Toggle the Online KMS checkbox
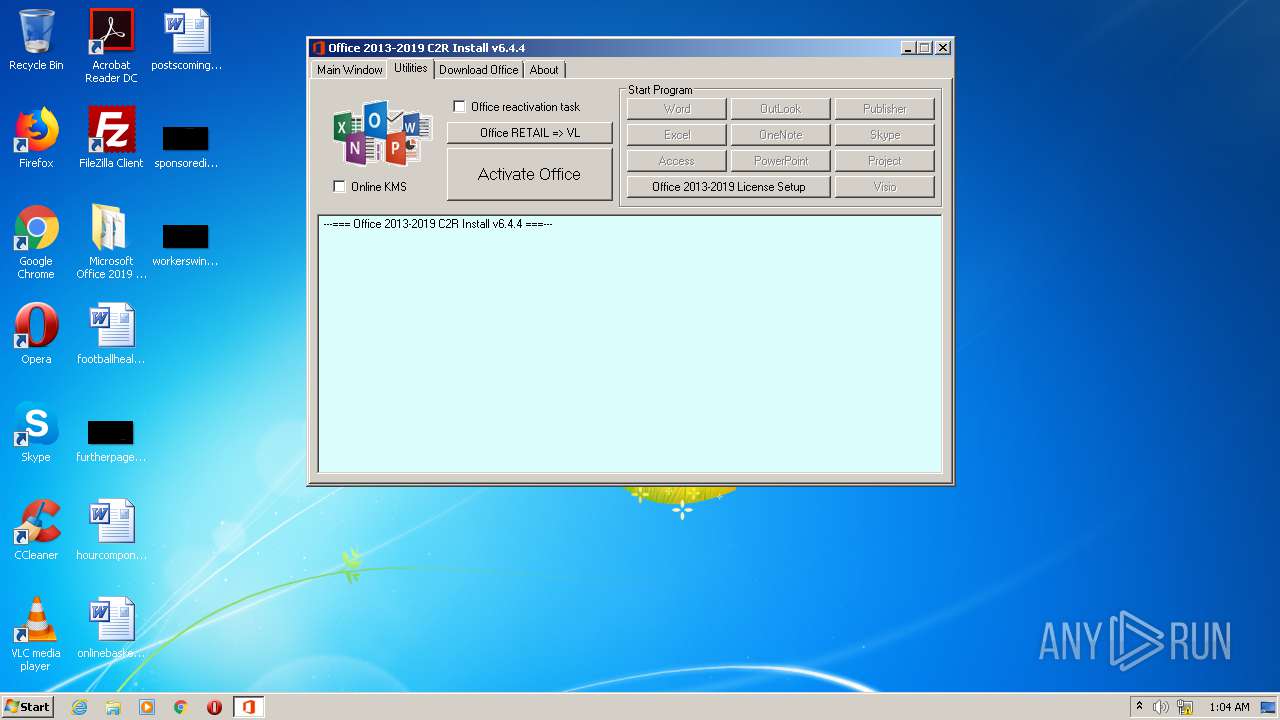 click(339, 187)
